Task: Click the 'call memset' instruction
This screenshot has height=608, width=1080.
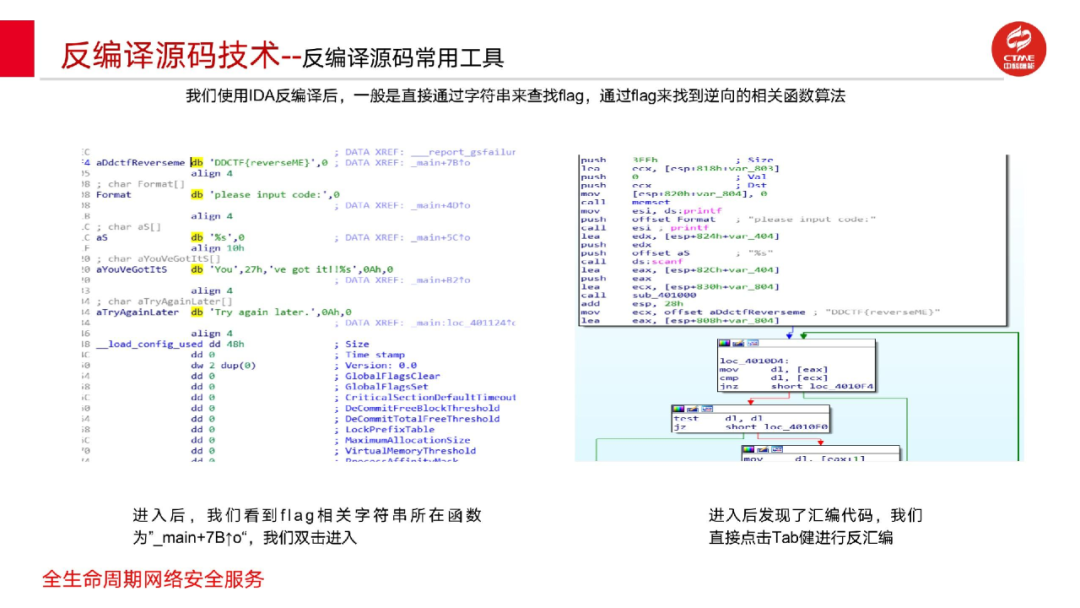Action: (x=625, y=202)
